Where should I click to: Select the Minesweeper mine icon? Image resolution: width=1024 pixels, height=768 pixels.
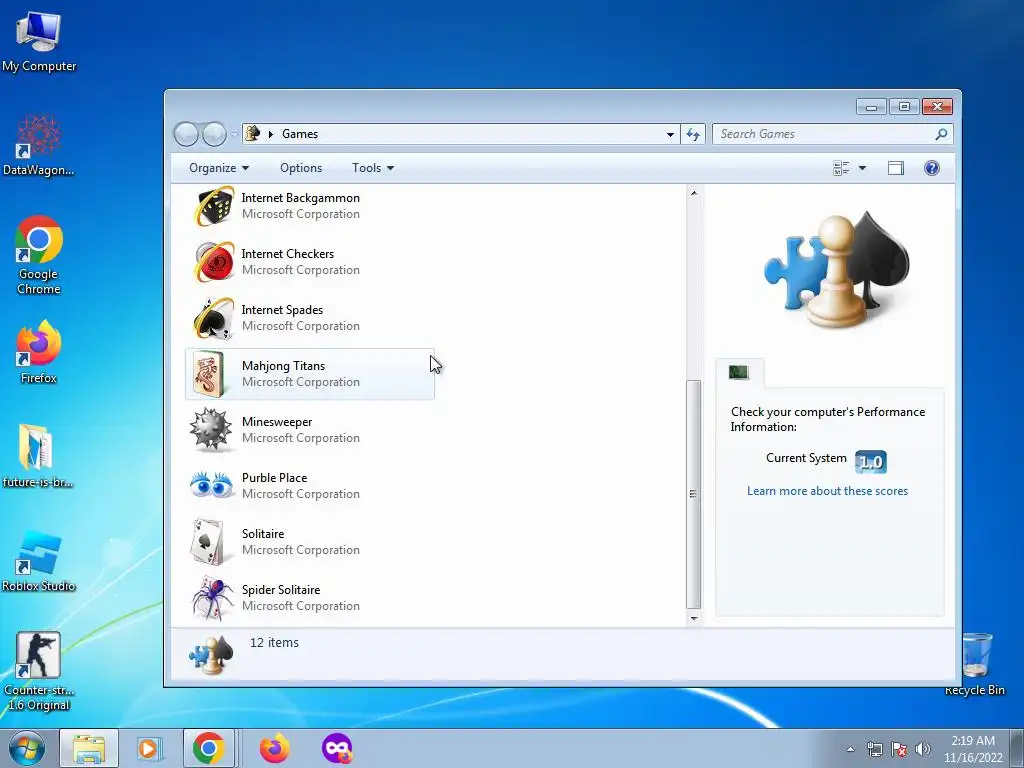tap(210, 430)
